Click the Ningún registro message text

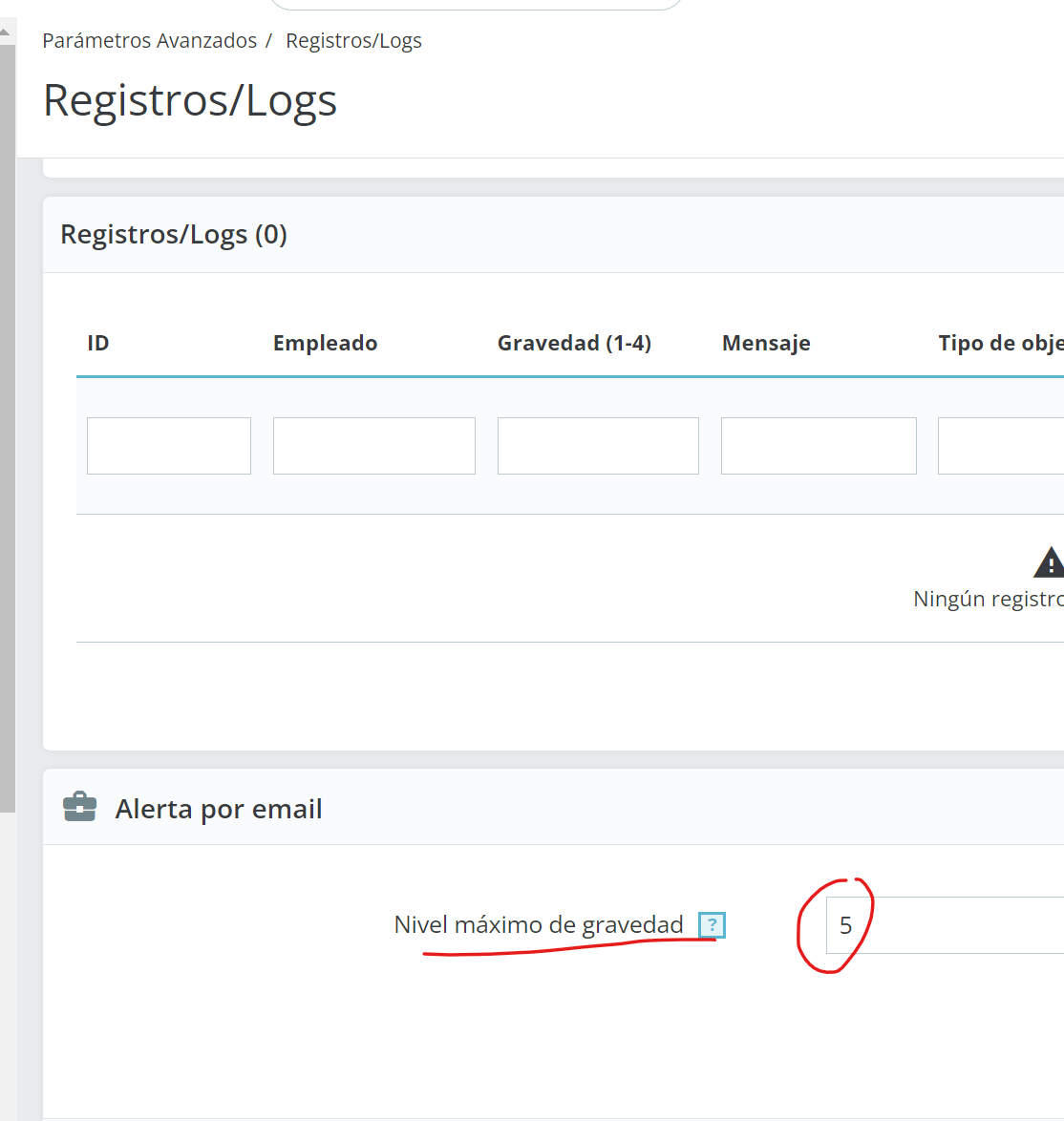[x=989, y=599]
